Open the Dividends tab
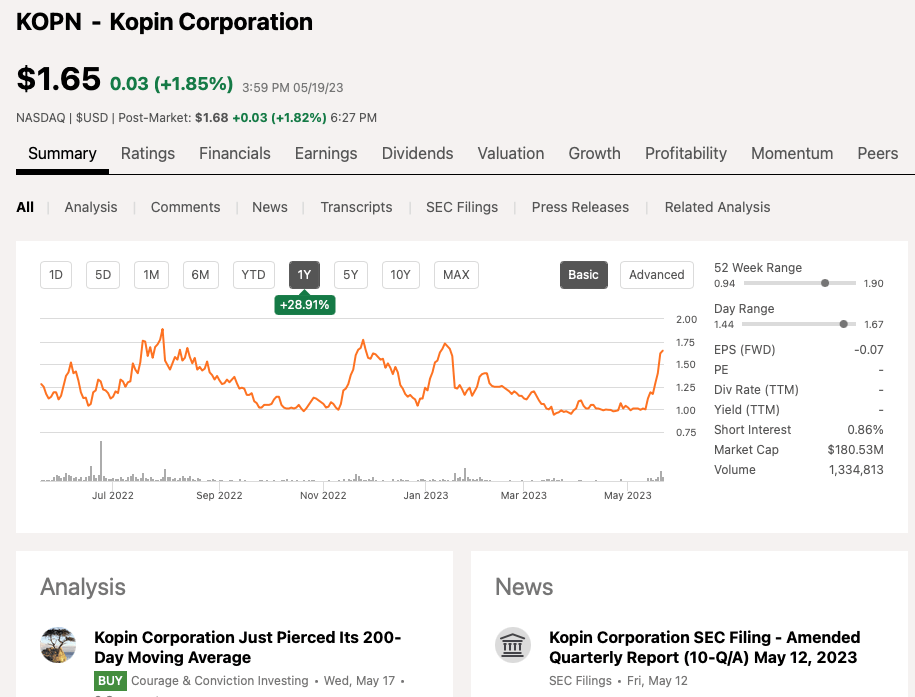 (x=417, y=153)
